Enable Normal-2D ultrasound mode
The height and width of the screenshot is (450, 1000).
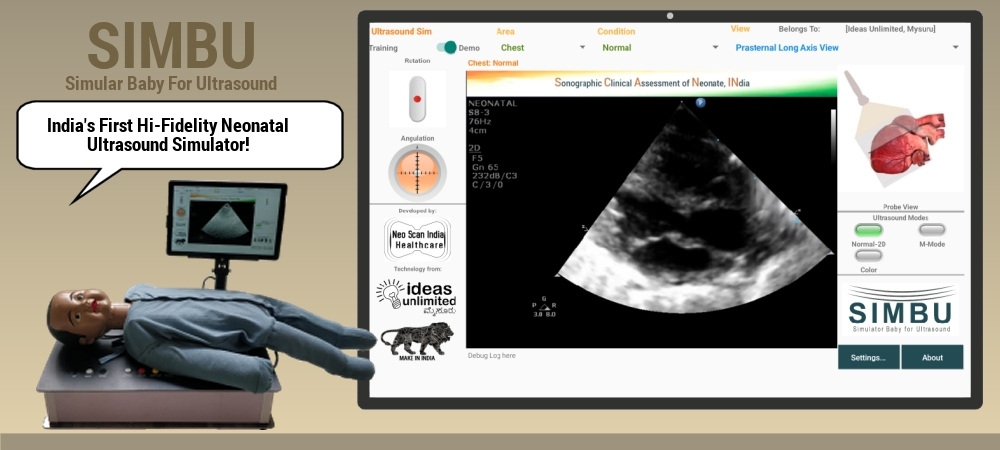pos(868,230)
